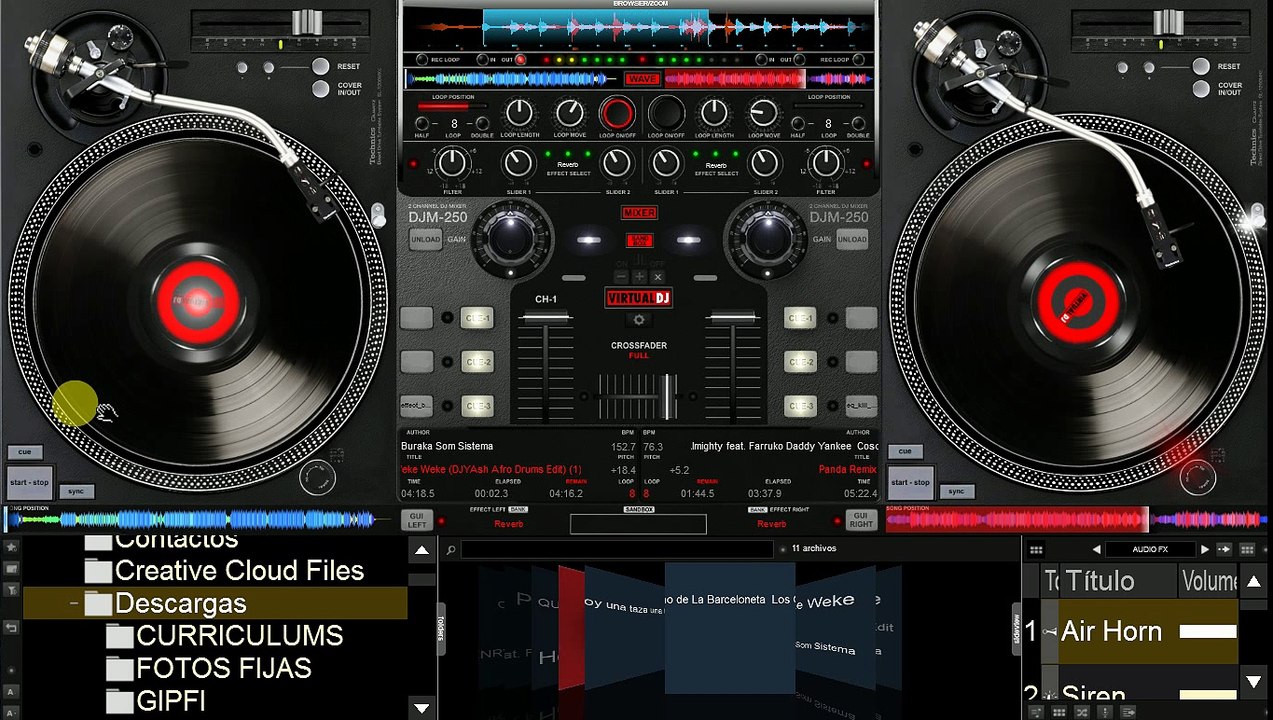Viewport: 1273px width, 720px height.
Task: Click the left deck CUE-3 button
Action: [x=478, y=406]
